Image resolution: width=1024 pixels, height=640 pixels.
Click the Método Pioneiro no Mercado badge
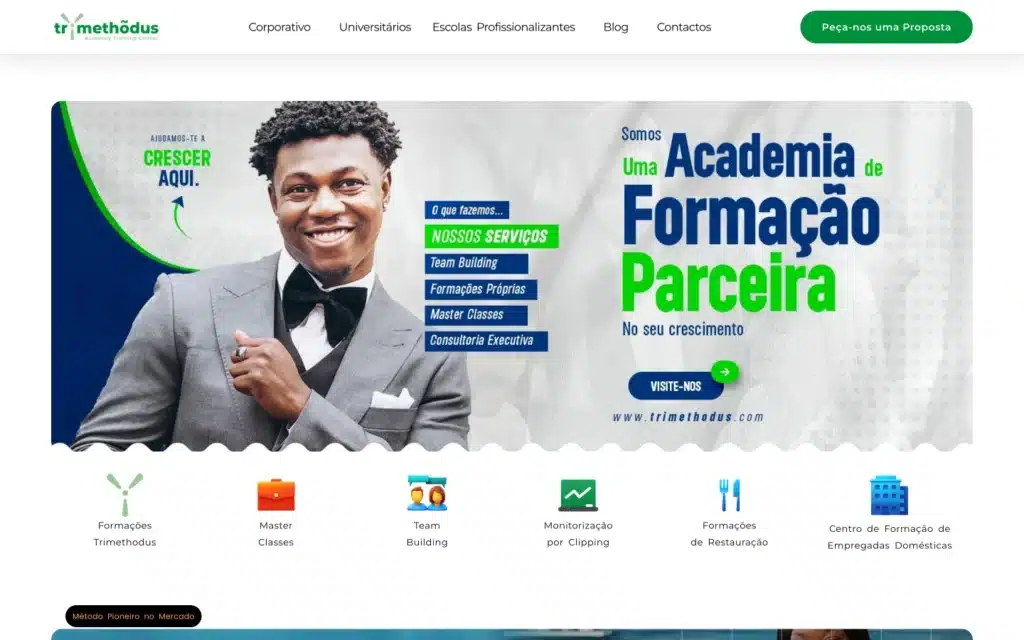point(133,616)
